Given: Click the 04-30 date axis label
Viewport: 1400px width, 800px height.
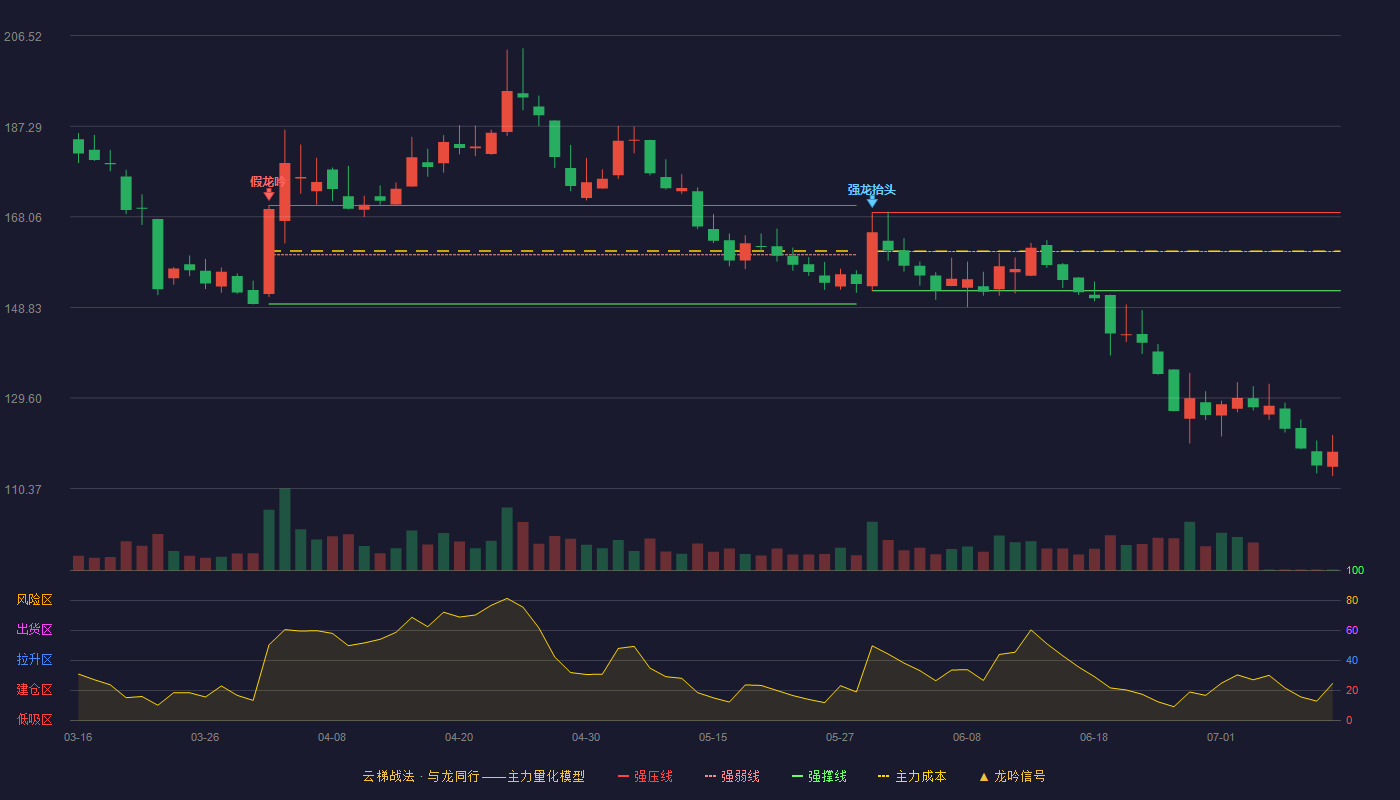Looking at the screenshot, I should pyautogui.click(x=586, y=737).
